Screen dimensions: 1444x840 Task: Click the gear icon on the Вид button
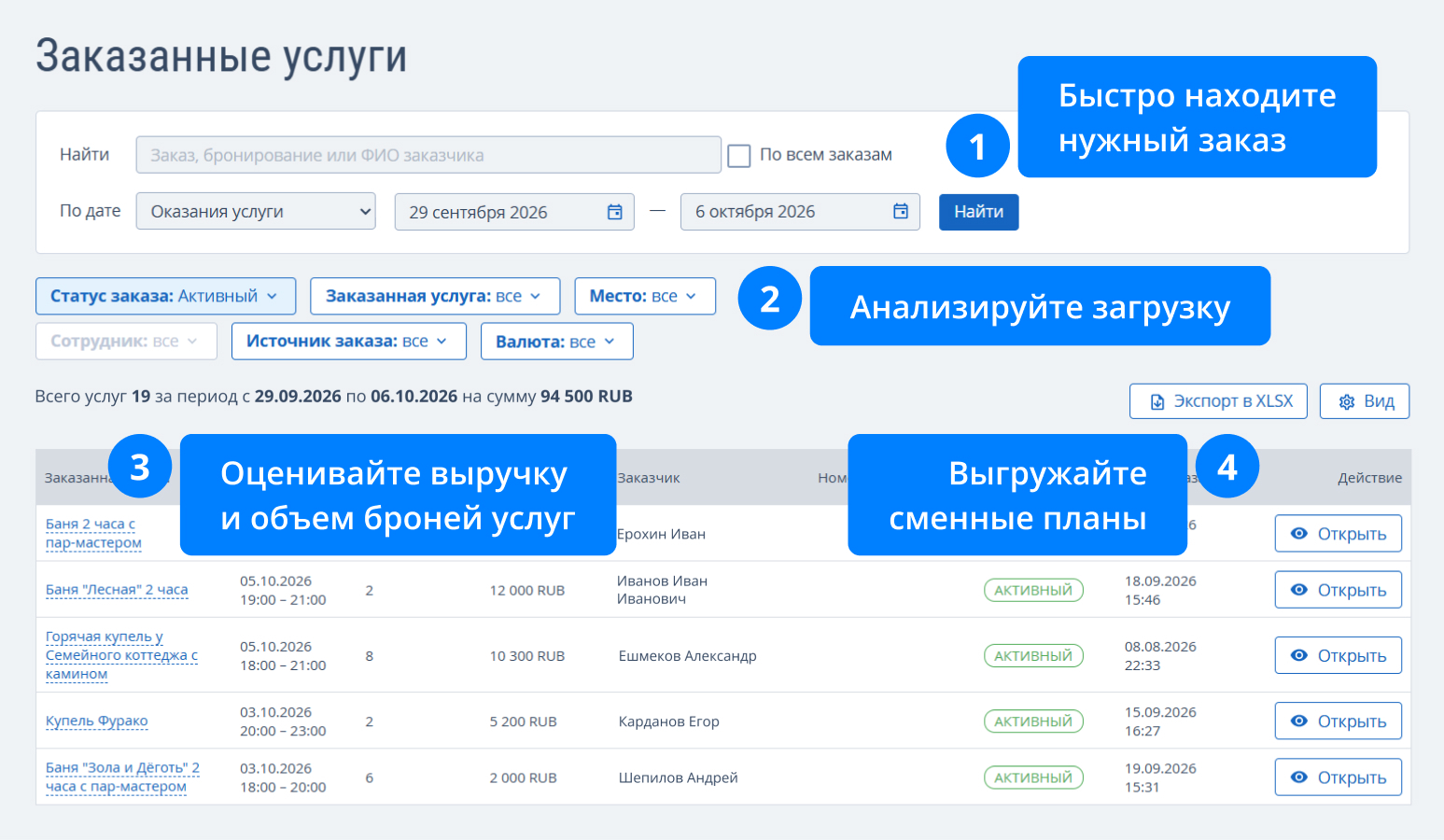[x=1347, y=401]
